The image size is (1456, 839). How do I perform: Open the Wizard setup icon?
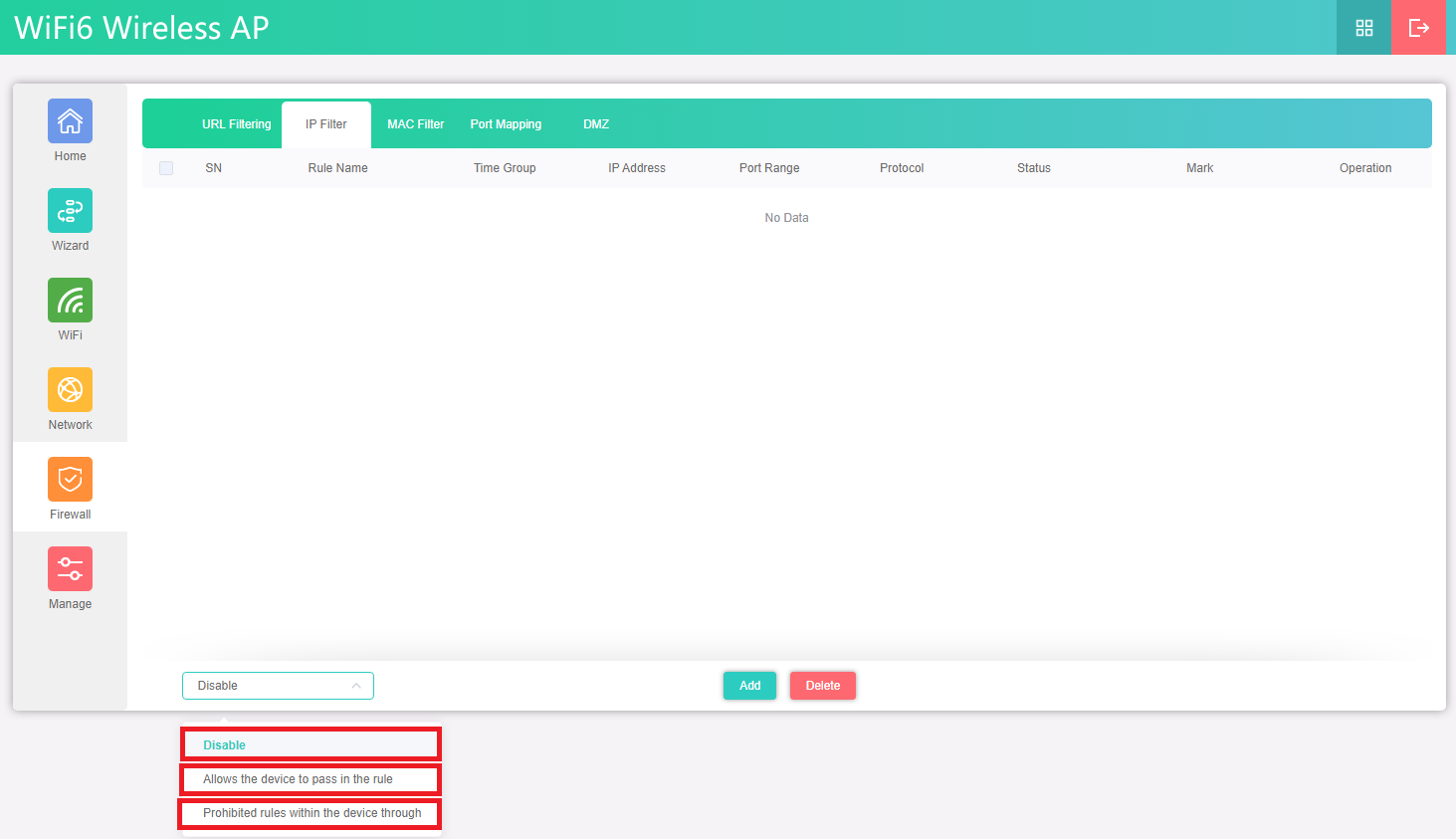(x=70, y=211)
